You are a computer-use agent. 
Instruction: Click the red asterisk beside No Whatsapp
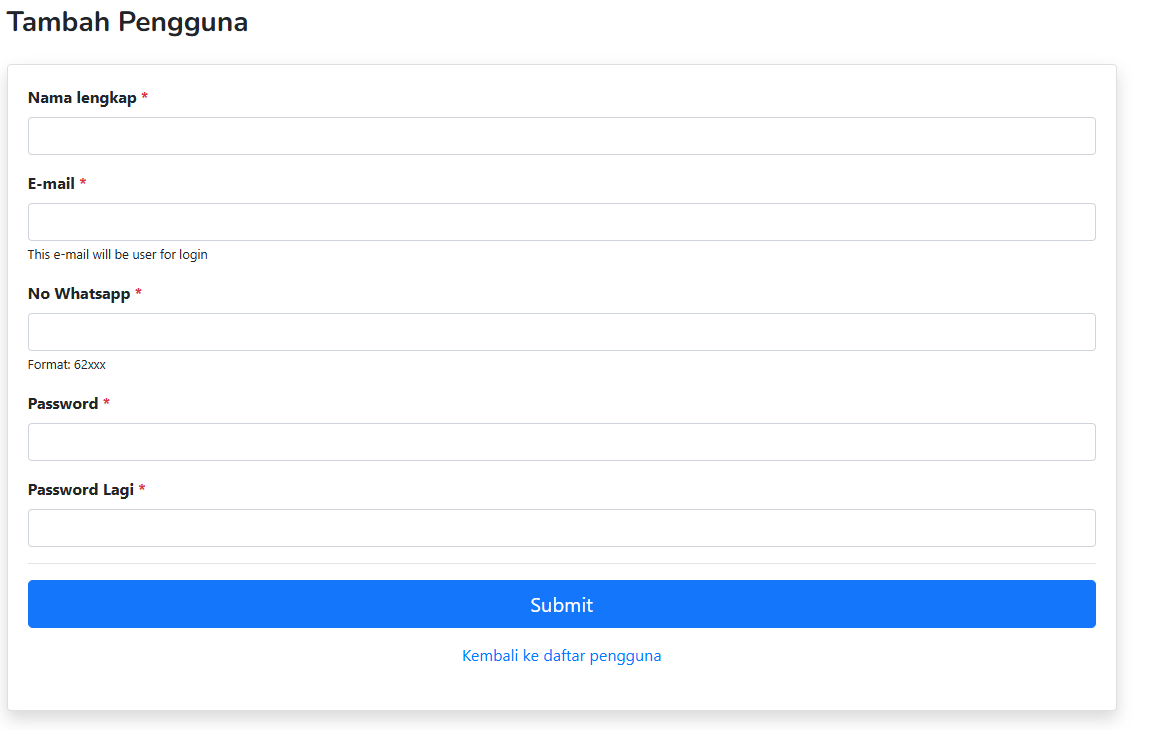point(139,294)
